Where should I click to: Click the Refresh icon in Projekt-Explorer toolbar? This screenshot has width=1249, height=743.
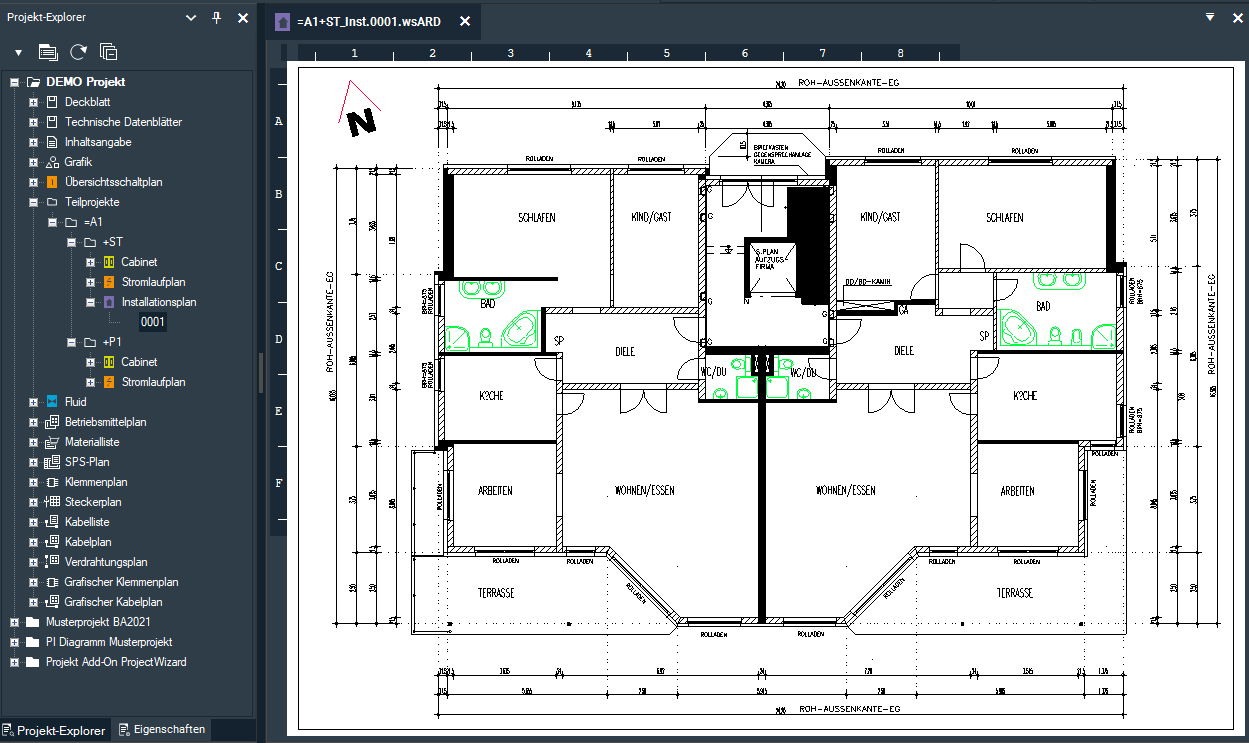click(78, 51)
